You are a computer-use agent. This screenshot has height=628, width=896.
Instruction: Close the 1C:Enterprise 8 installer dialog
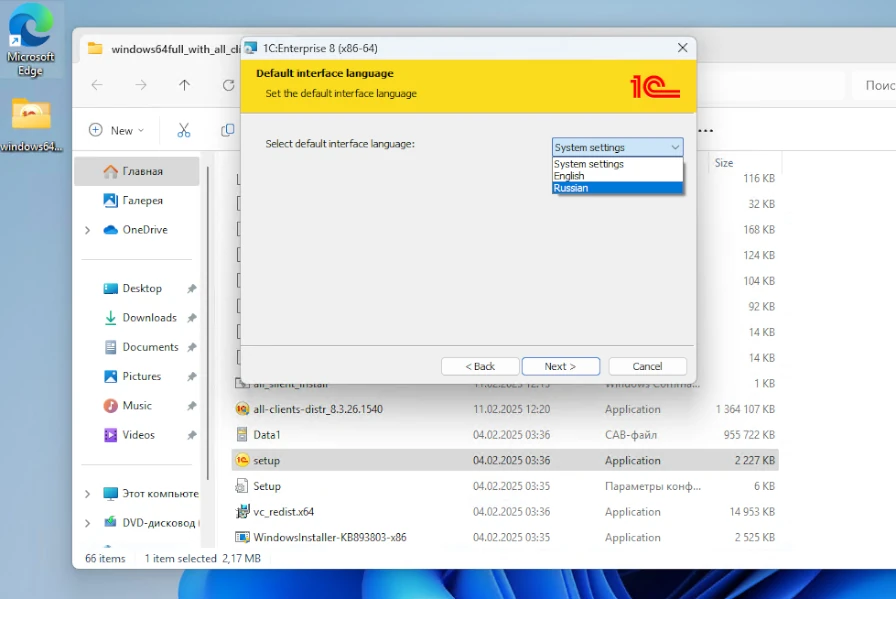tap(682, 48)
